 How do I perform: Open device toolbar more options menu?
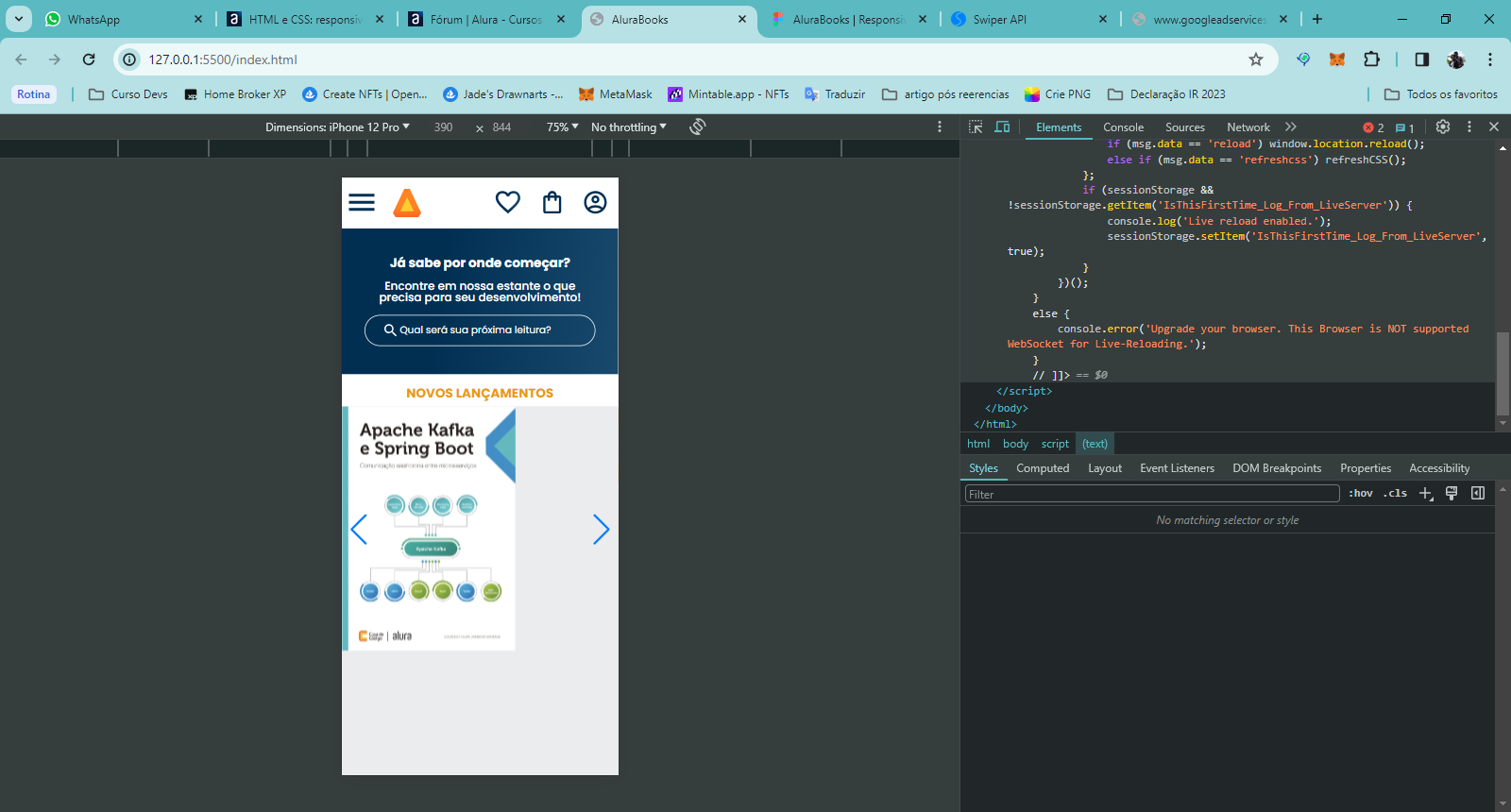tap(939, 127)
